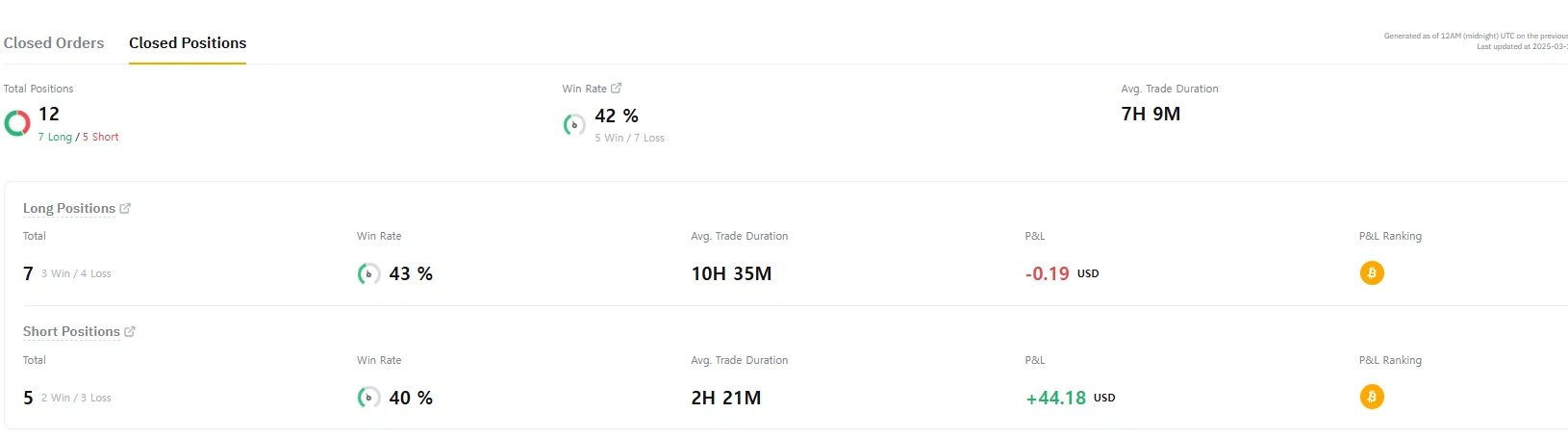1568x439 pixels.
Task: Click the Total Positions long/short donut chart
Action: 17,123
